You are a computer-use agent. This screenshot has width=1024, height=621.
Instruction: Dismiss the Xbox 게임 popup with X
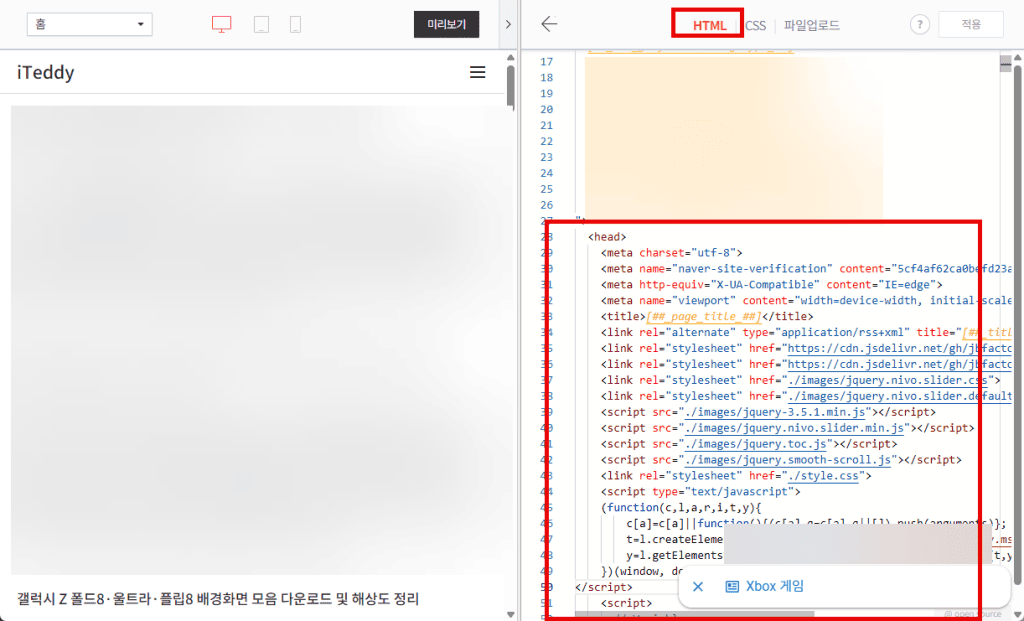(x=697, y=586)
